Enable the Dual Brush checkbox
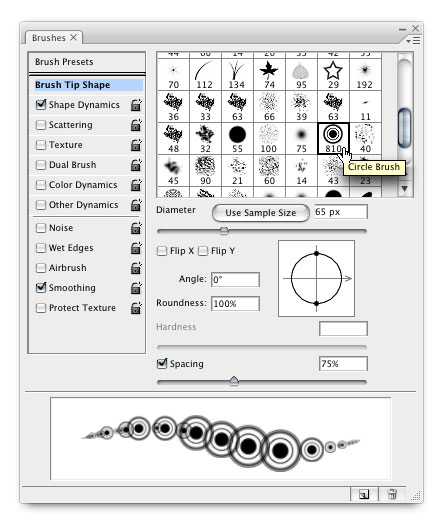441x525 pixels. pos(41,165)
